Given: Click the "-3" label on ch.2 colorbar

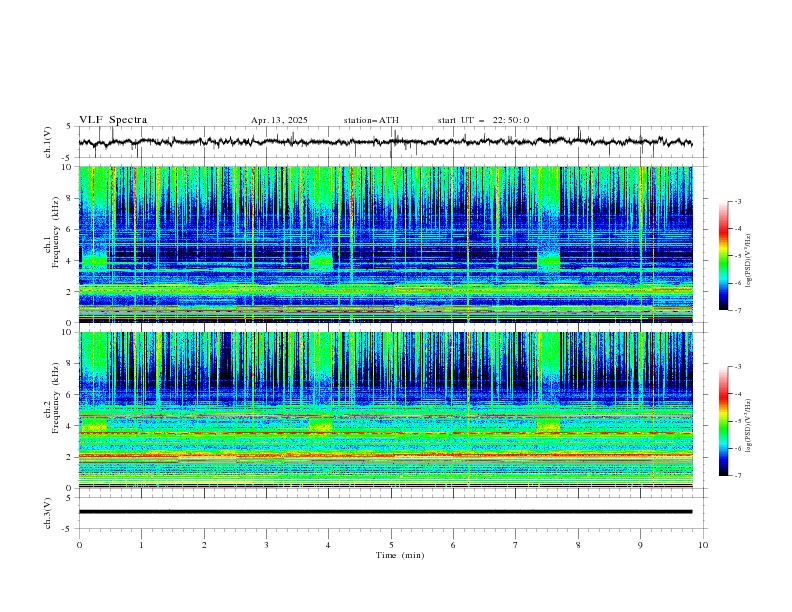Looking at the screenshot, I should pos(737,367).
